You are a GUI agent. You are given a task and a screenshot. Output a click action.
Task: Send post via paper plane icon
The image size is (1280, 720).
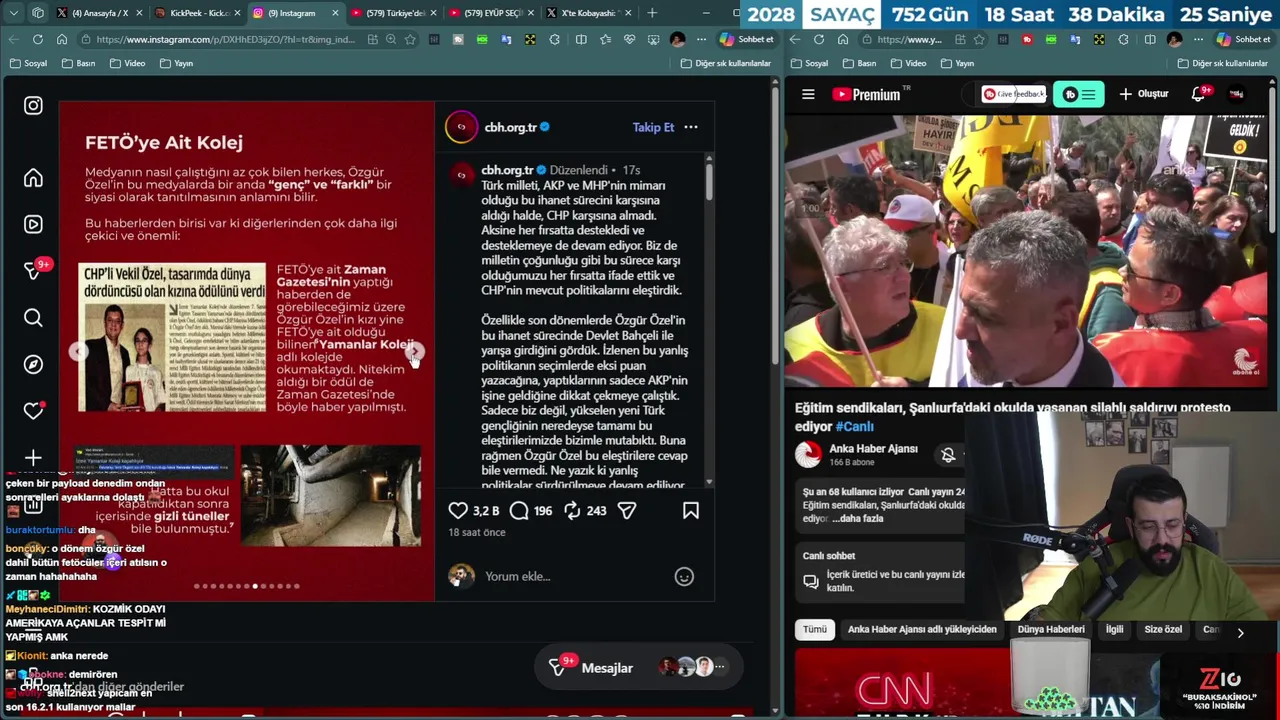click(627, 510)
